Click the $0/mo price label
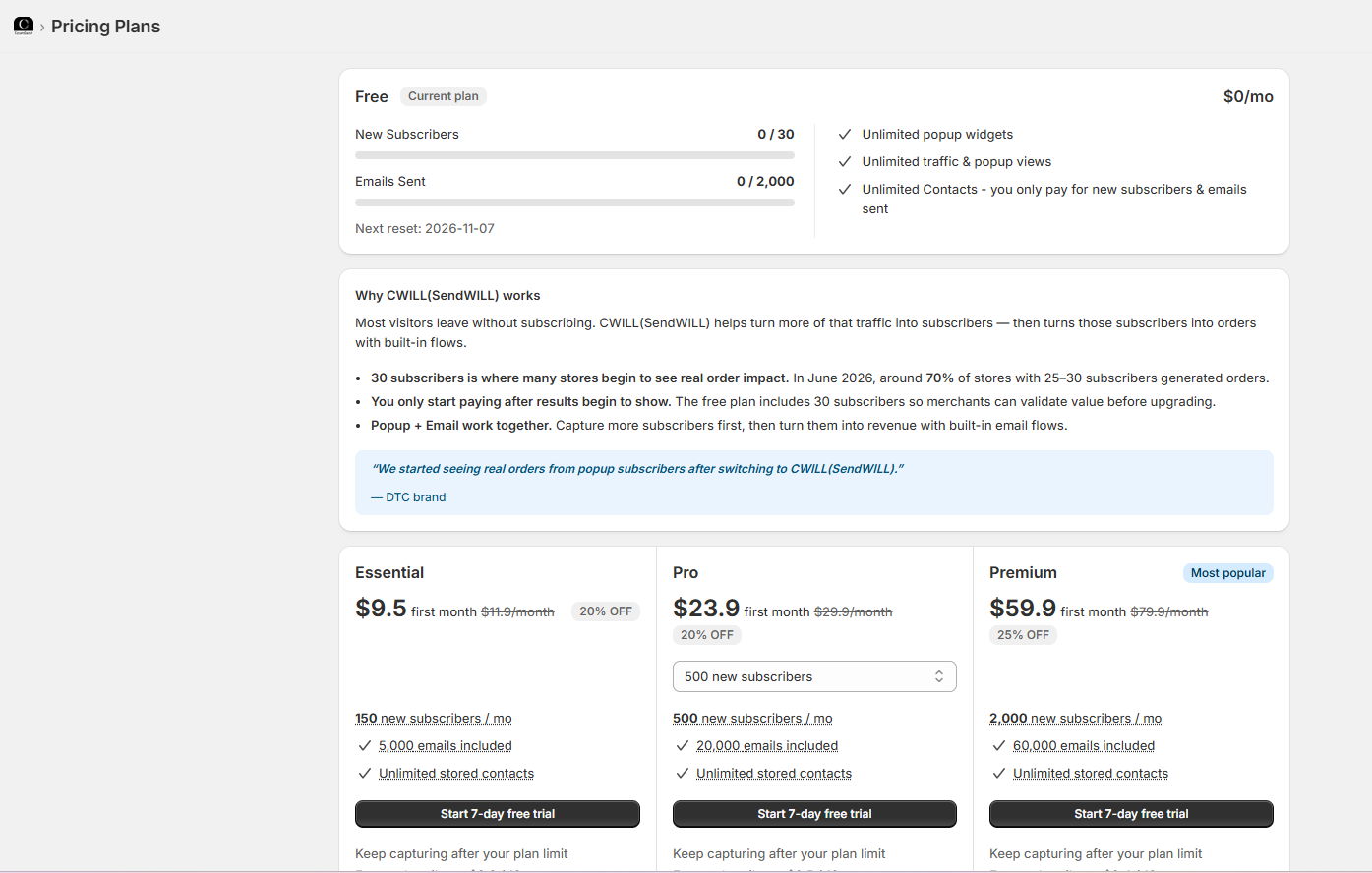This screenshot has width=1372, height=873. tap(1248, 96)
